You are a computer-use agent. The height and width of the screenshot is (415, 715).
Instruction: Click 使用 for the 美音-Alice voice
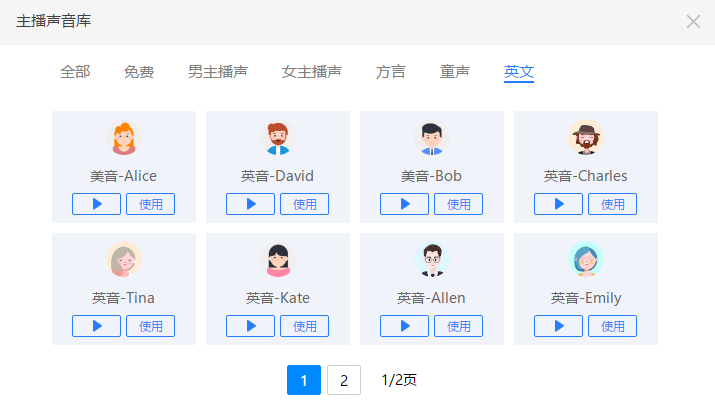150,204
